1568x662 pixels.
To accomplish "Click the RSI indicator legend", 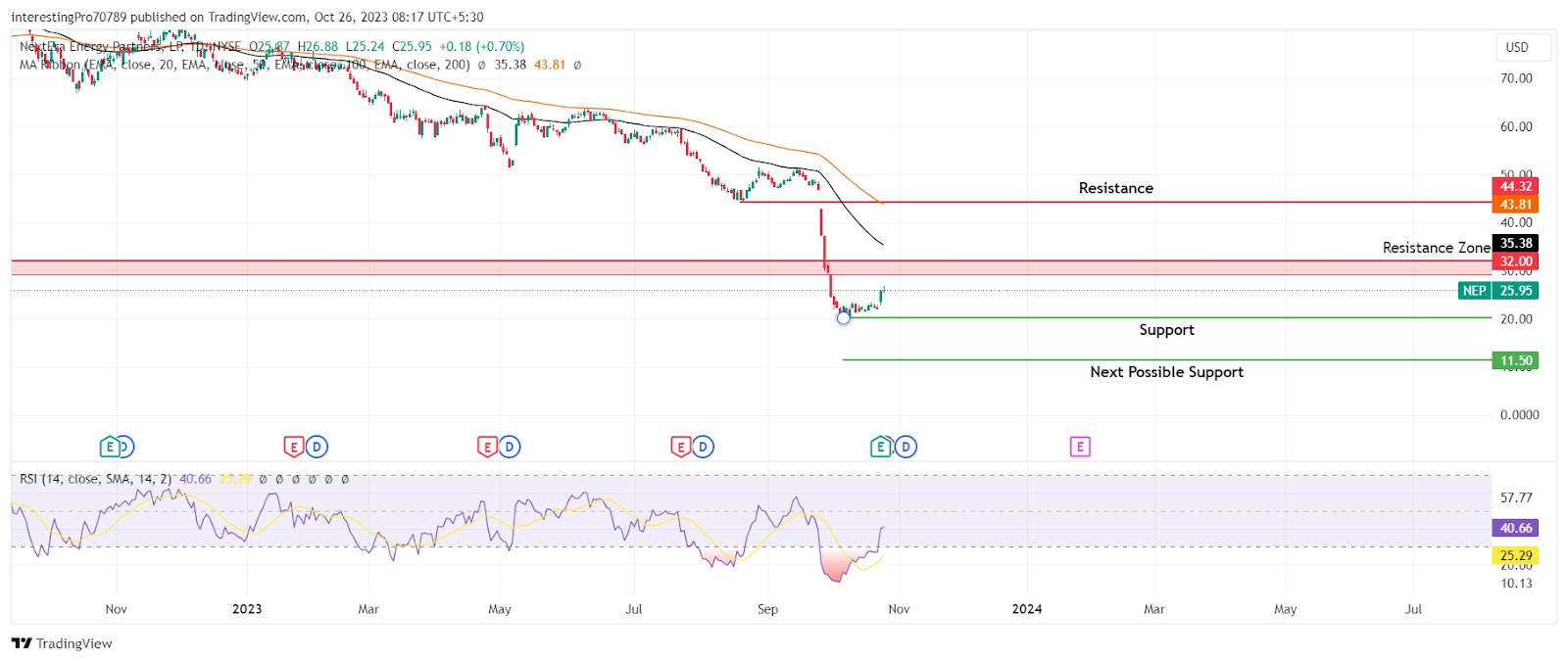I will tap(96, 479).
